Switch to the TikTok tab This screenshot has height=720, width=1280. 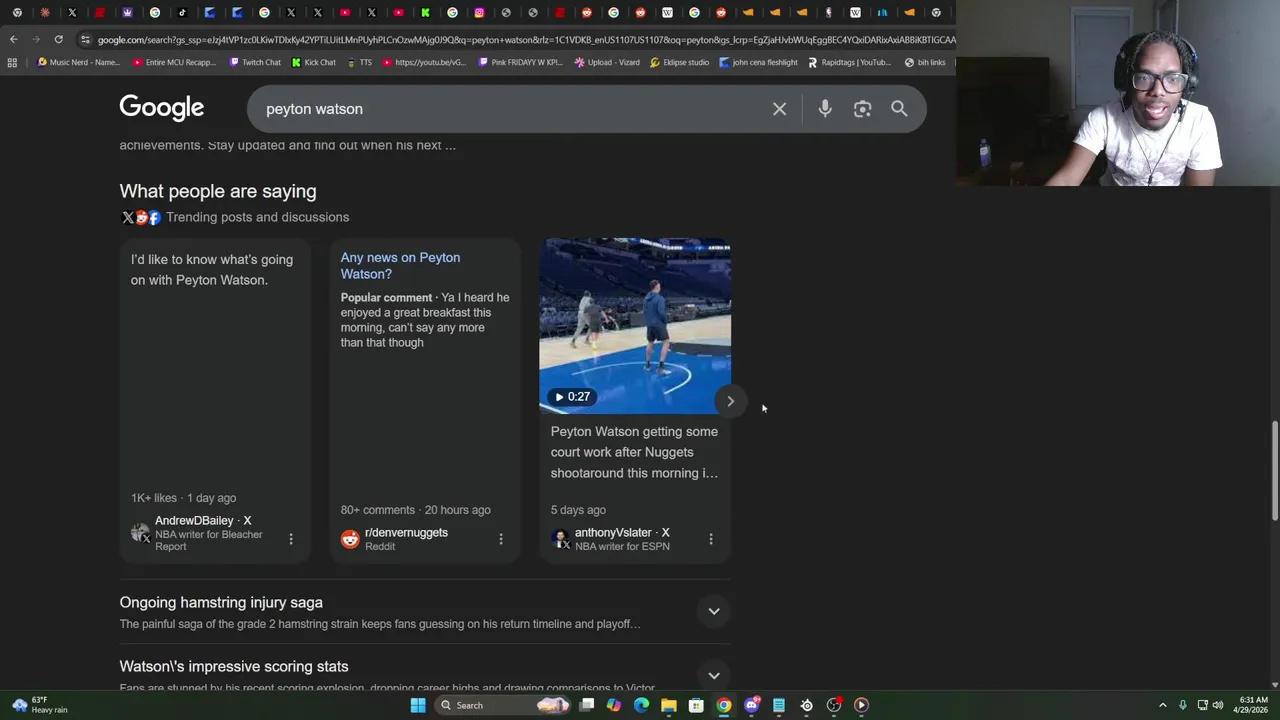tap(182, 12)
